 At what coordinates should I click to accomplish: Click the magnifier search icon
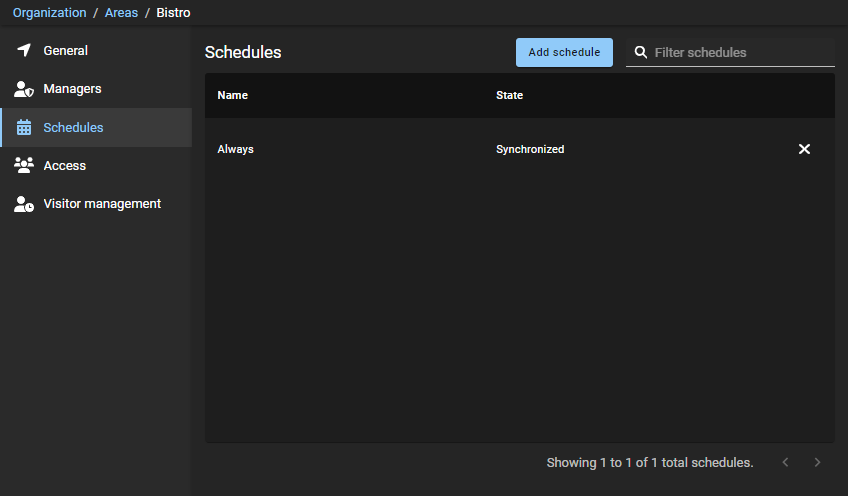[641, 52]
